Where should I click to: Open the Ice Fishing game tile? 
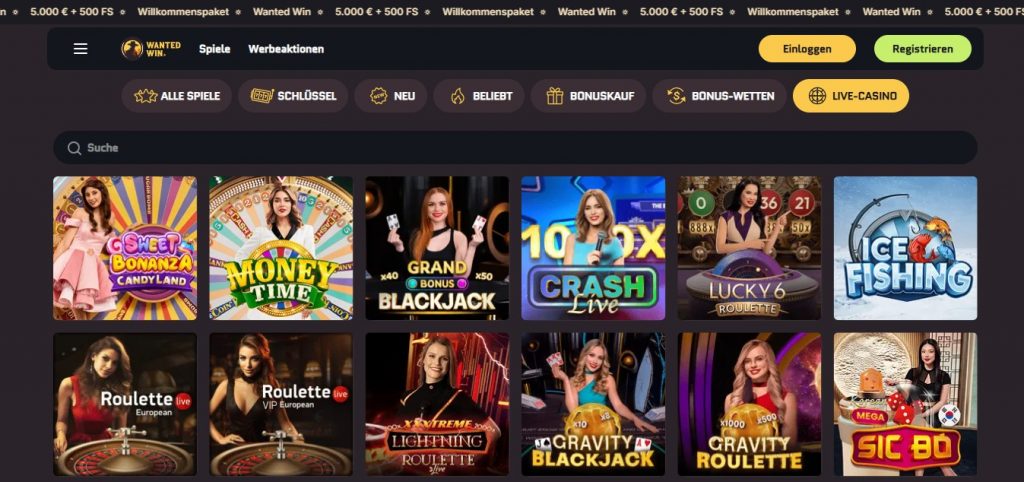click(905, 248)
